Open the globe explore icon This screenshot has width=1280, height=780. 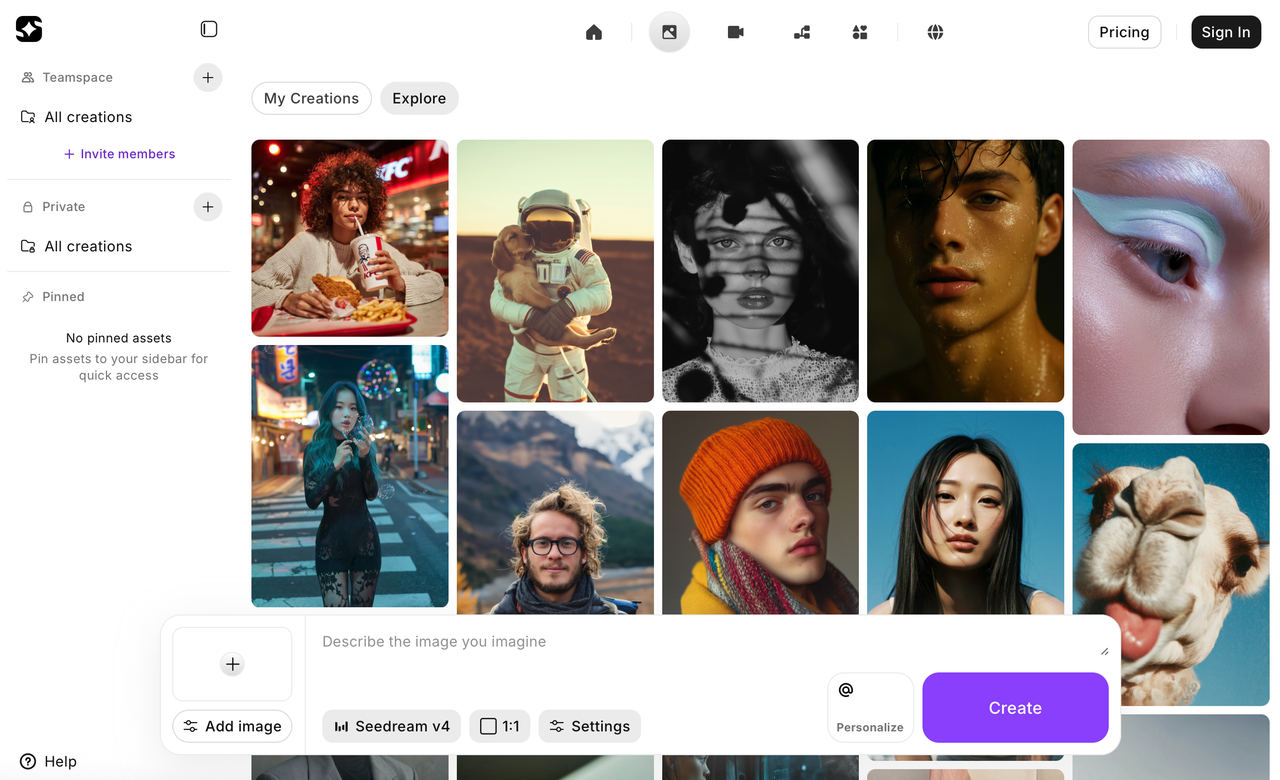(x=935, y=32)
